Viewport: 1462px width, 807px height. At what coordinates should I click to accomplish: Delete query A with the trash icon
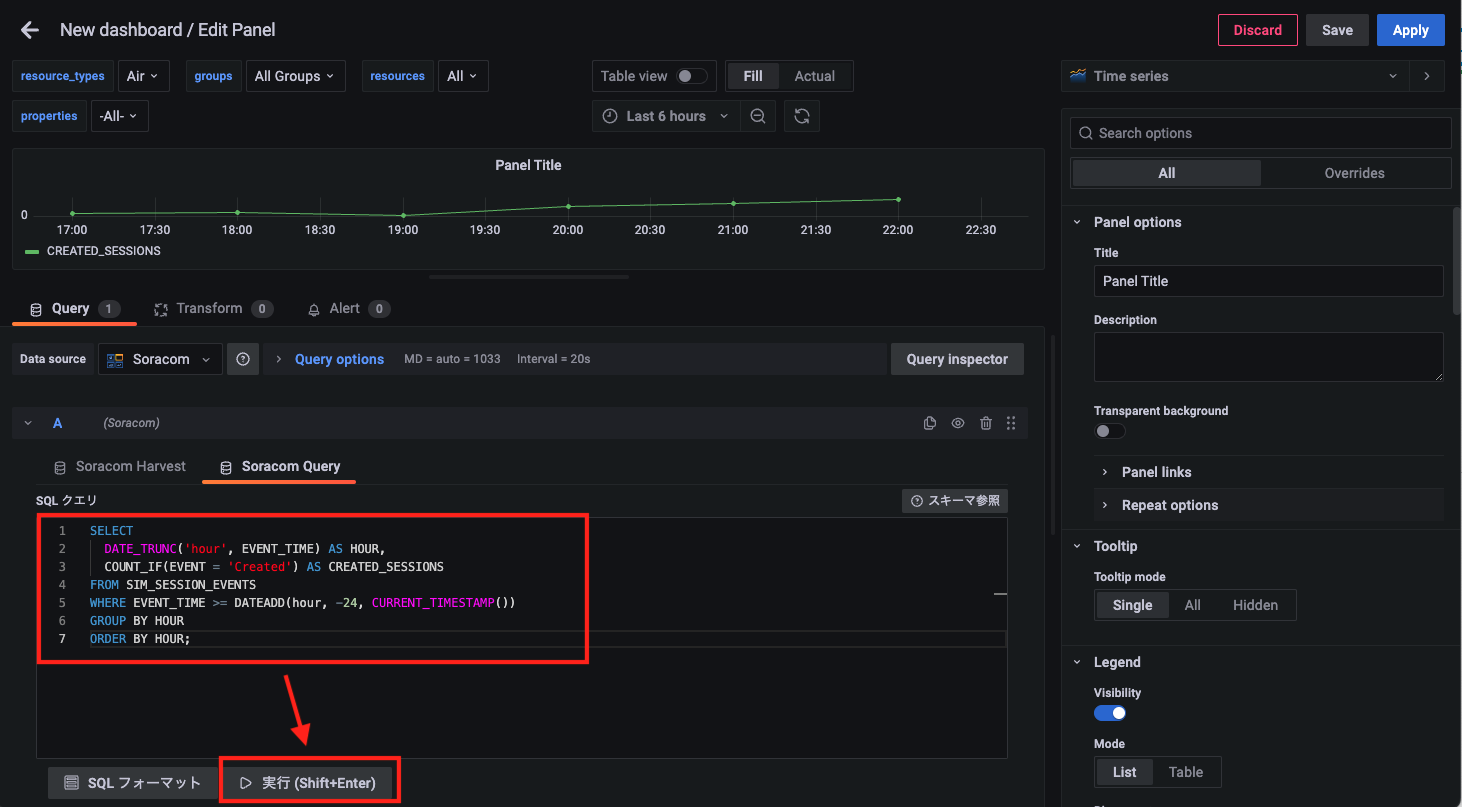point(986,423)
